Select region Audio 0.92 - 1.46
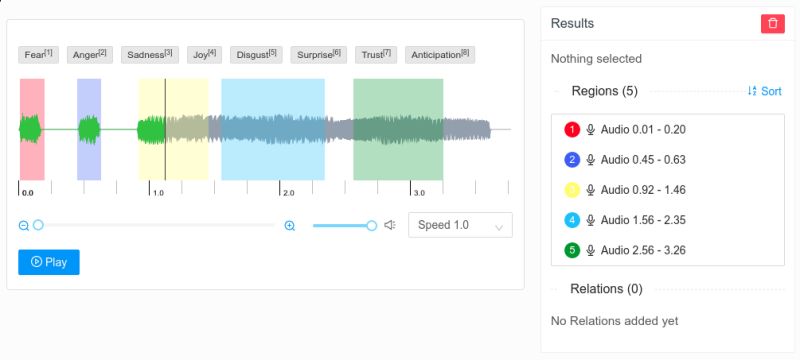 coord(668,190)
